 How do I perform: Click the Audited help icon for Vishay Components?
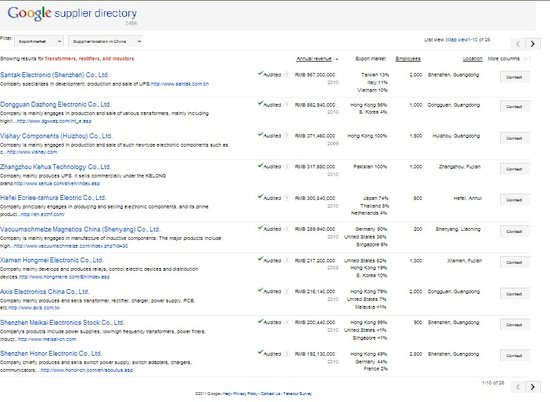click(287, 136)
